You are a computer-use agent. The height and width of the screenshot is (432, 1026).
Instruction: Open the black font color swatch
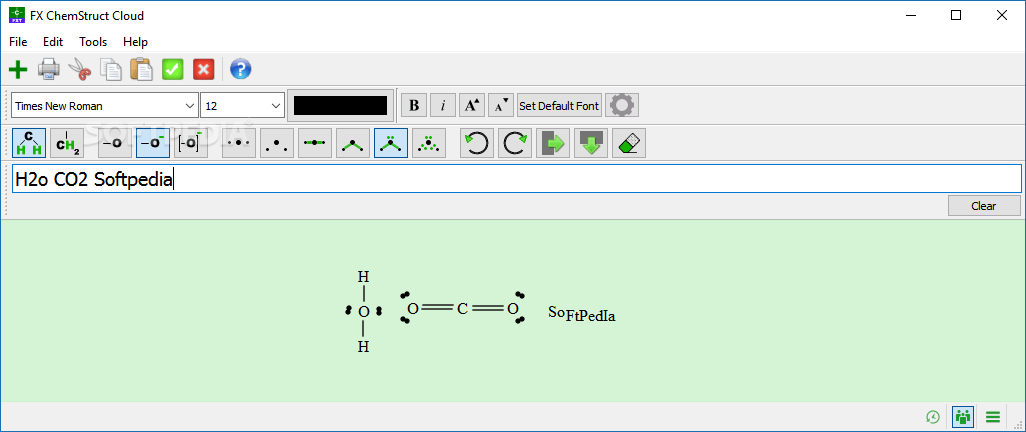[x=340, y=105]
